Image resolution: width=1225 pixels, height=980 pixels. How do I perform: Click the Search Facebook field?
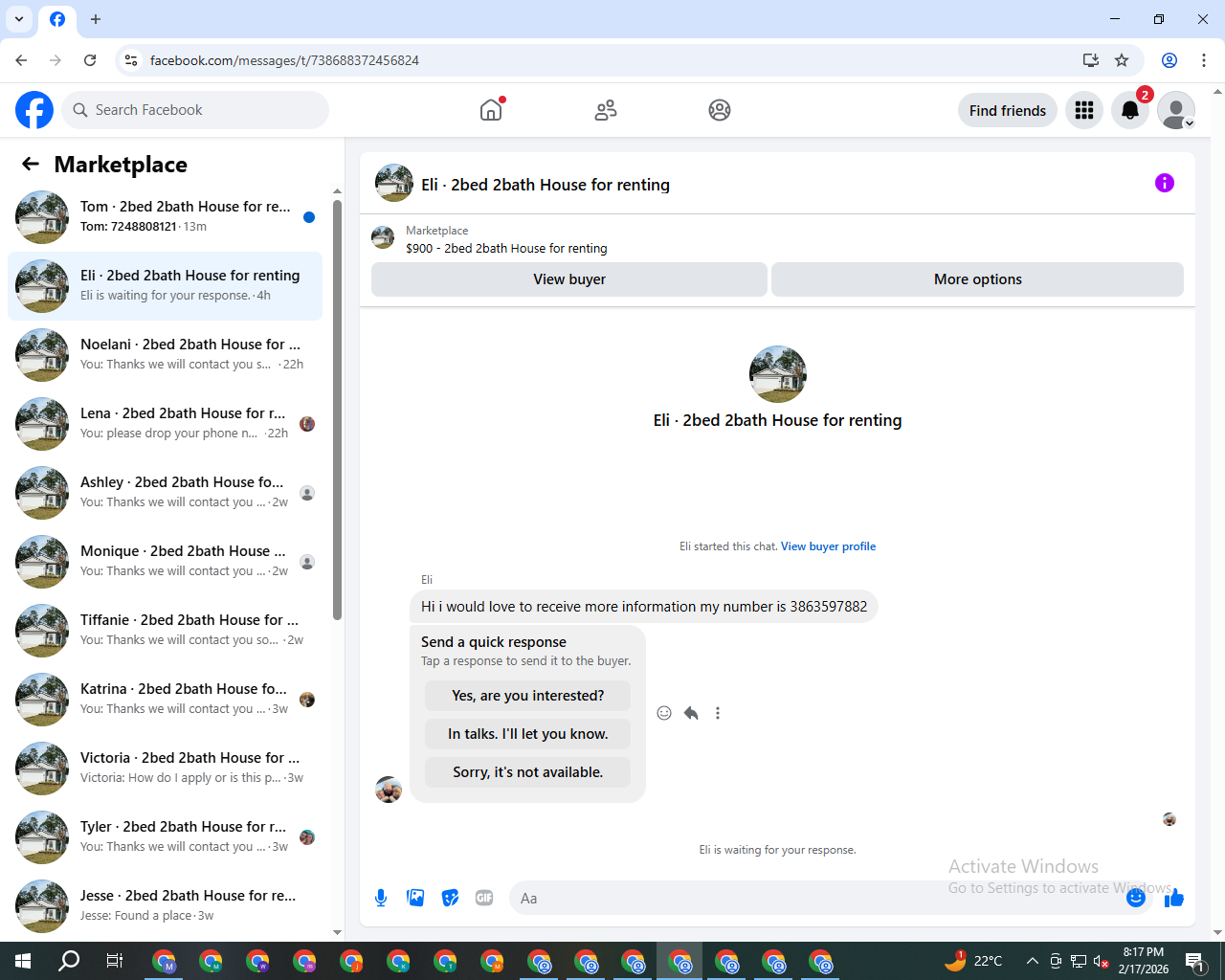(195, 110)
